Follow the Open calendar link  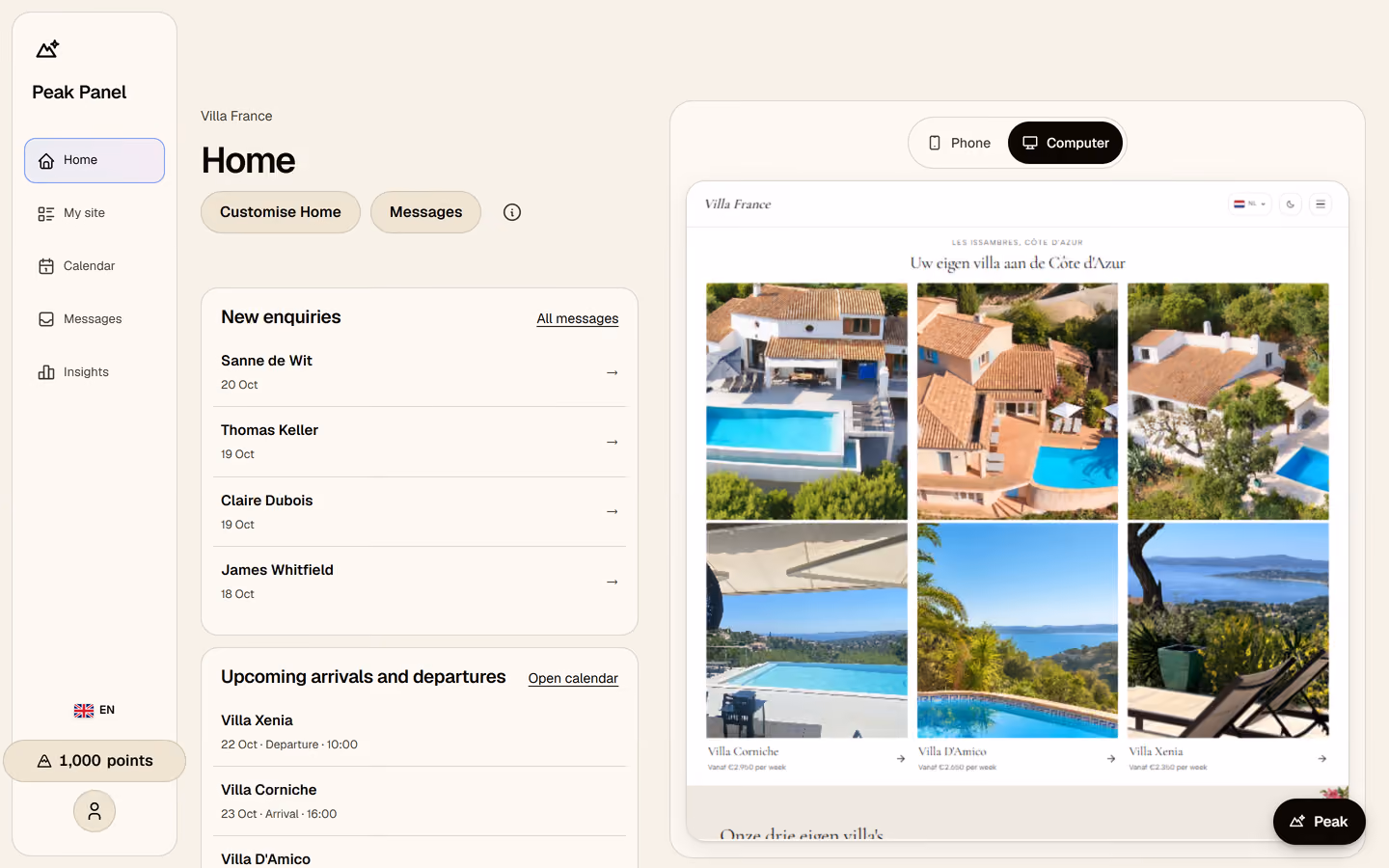(573, 679)
